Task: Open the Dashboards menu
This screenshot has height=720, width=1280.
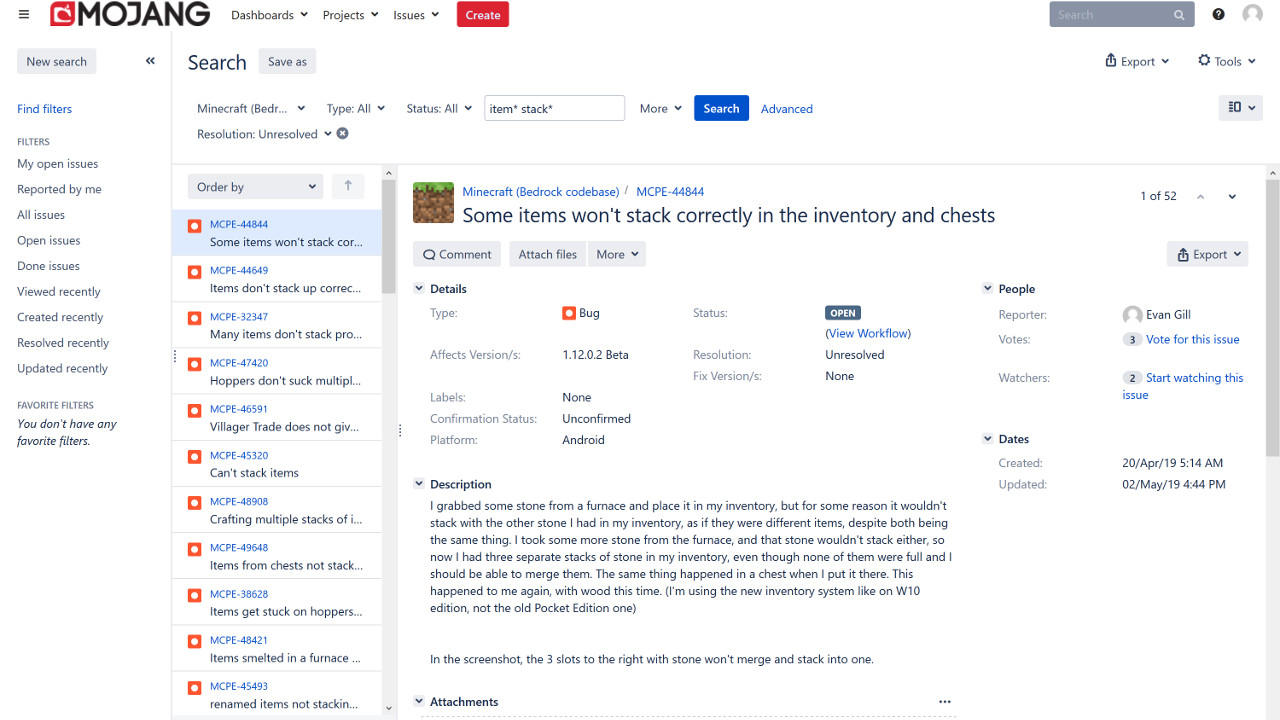Action: point(269,15)
